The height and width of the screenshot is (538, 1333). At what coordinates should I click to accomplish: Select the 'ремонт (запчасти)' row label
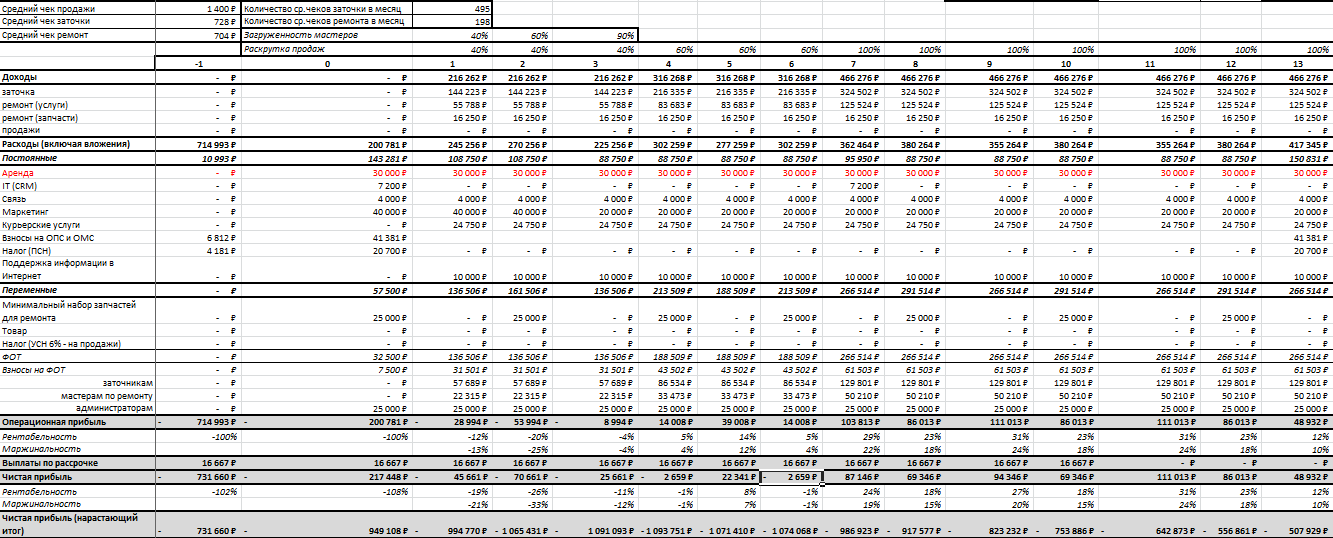78,117
